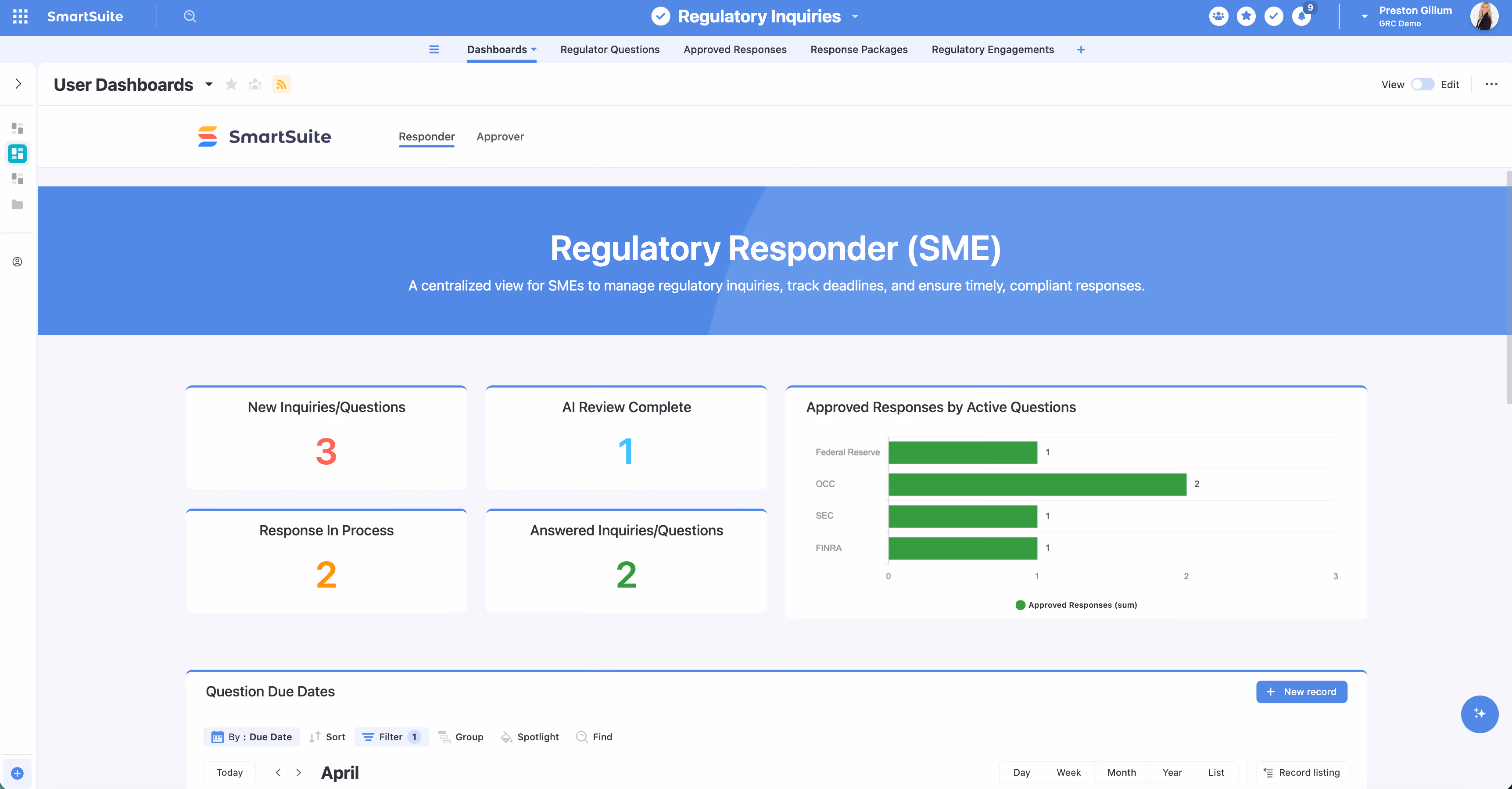Open Regulatory Engagements tab
The height and width of the screenshot is (789, 1512).
992,49
